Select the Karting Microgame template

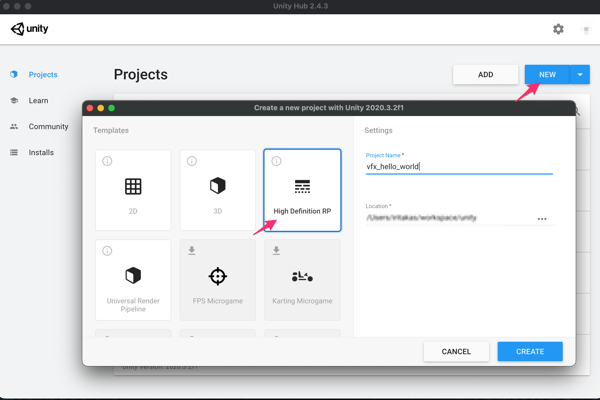click(302, 280)
